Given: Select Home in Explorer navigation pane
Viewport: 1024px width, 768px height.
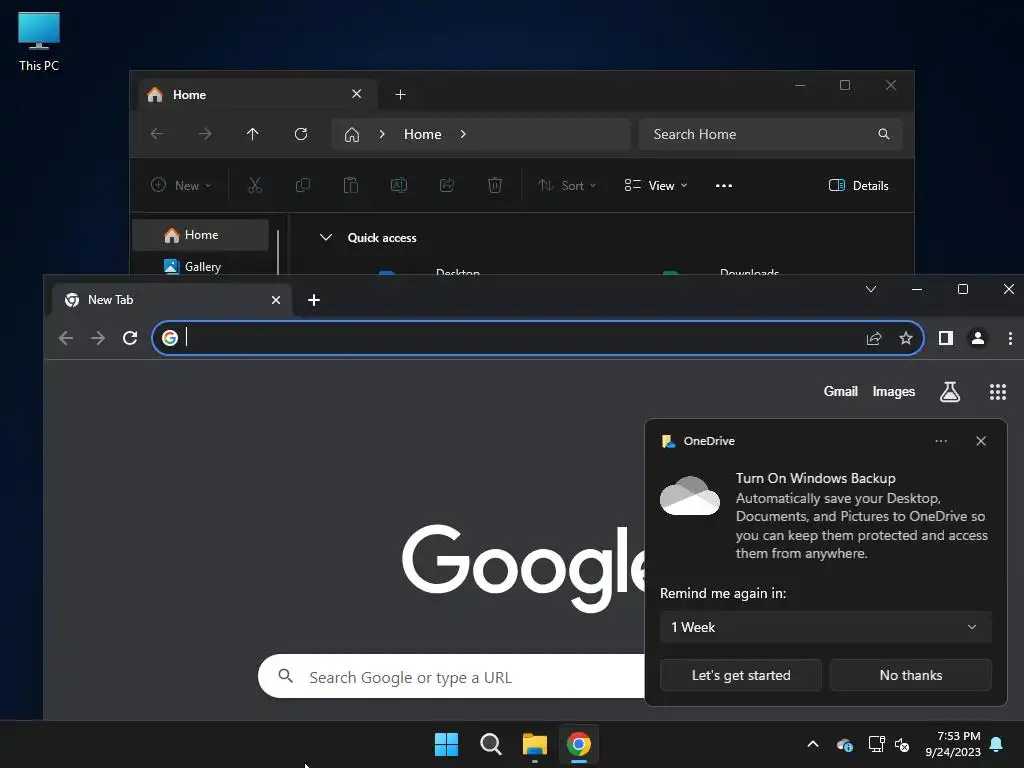Looking at the screenshot, I should click(200, 235).
